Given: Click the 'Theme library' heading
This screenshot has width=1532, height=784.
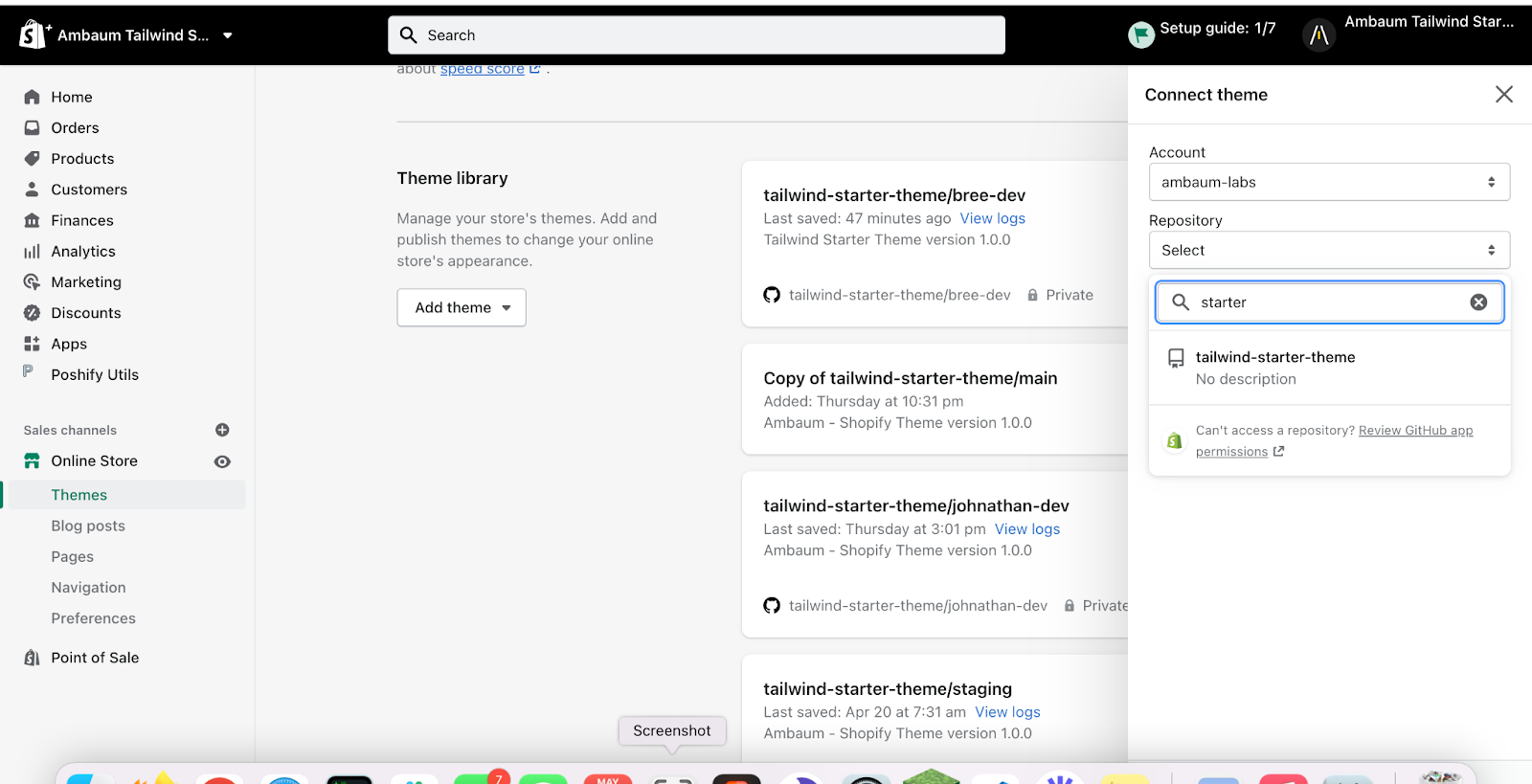Looking at the screenshot, I should (452, 178).
